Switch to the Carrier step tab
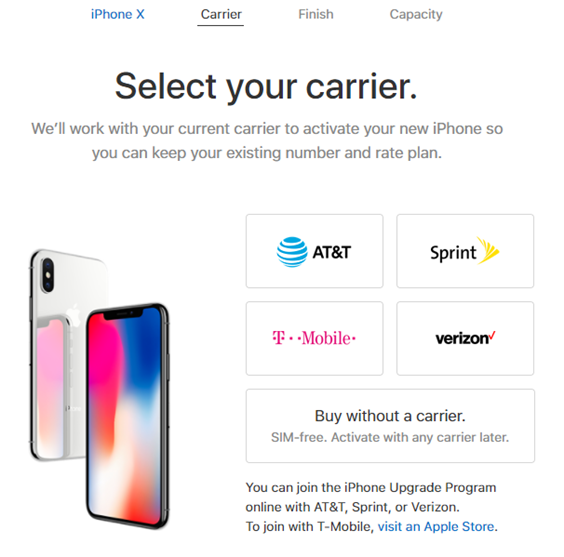This screenshot has height=557, width=564. (221, 14)
